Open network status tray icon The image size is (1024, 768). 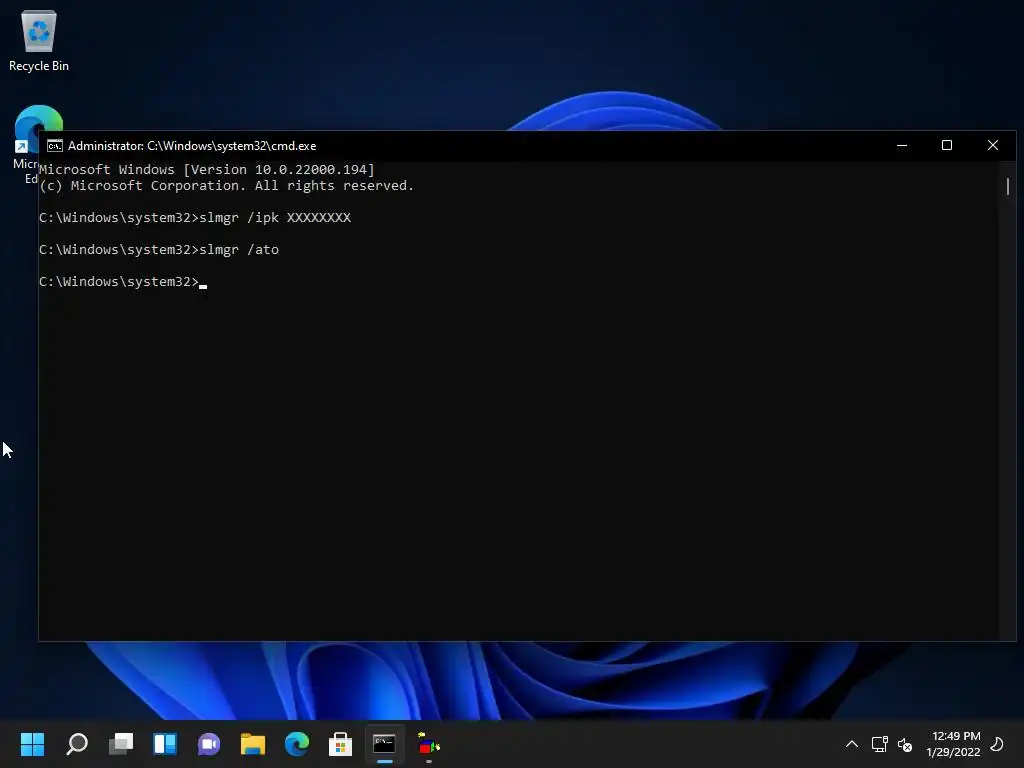click(x=880, y=744)
